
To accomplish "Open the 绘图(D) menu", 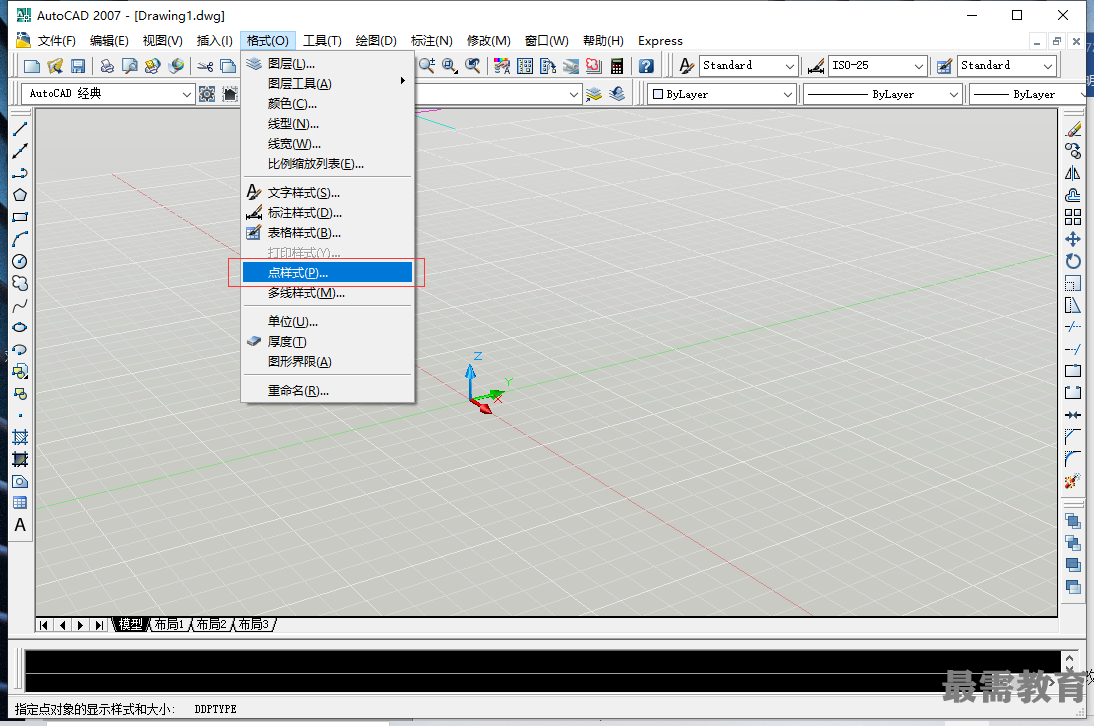I will point(376,40).
